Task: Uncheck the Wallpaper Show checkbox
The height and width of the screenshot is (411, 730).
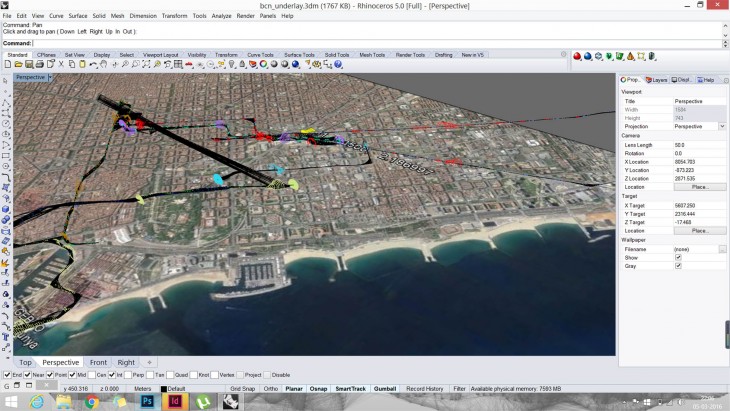Action: click(x=678, y=257)
